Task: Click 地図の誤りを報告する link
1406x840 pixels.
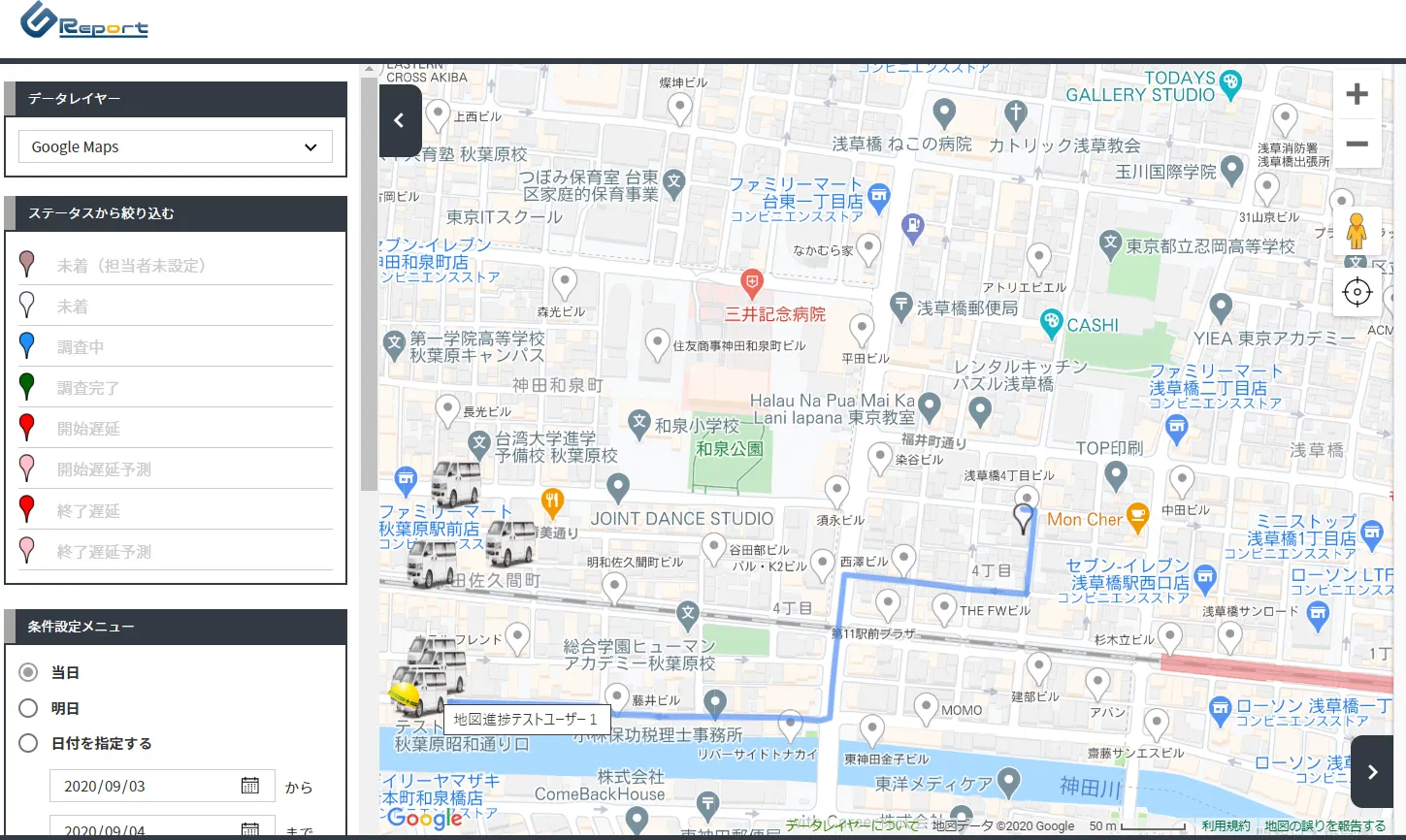Action: [x=1324, y=826]
